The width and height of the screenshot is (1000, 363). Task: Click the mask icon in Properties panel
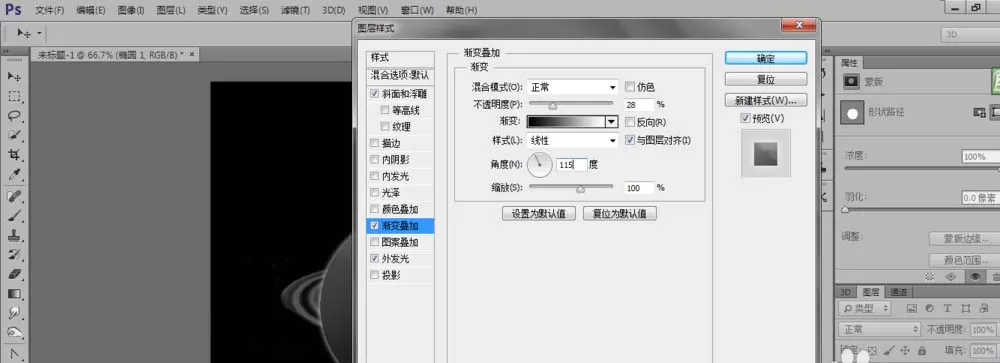point(851,82)
